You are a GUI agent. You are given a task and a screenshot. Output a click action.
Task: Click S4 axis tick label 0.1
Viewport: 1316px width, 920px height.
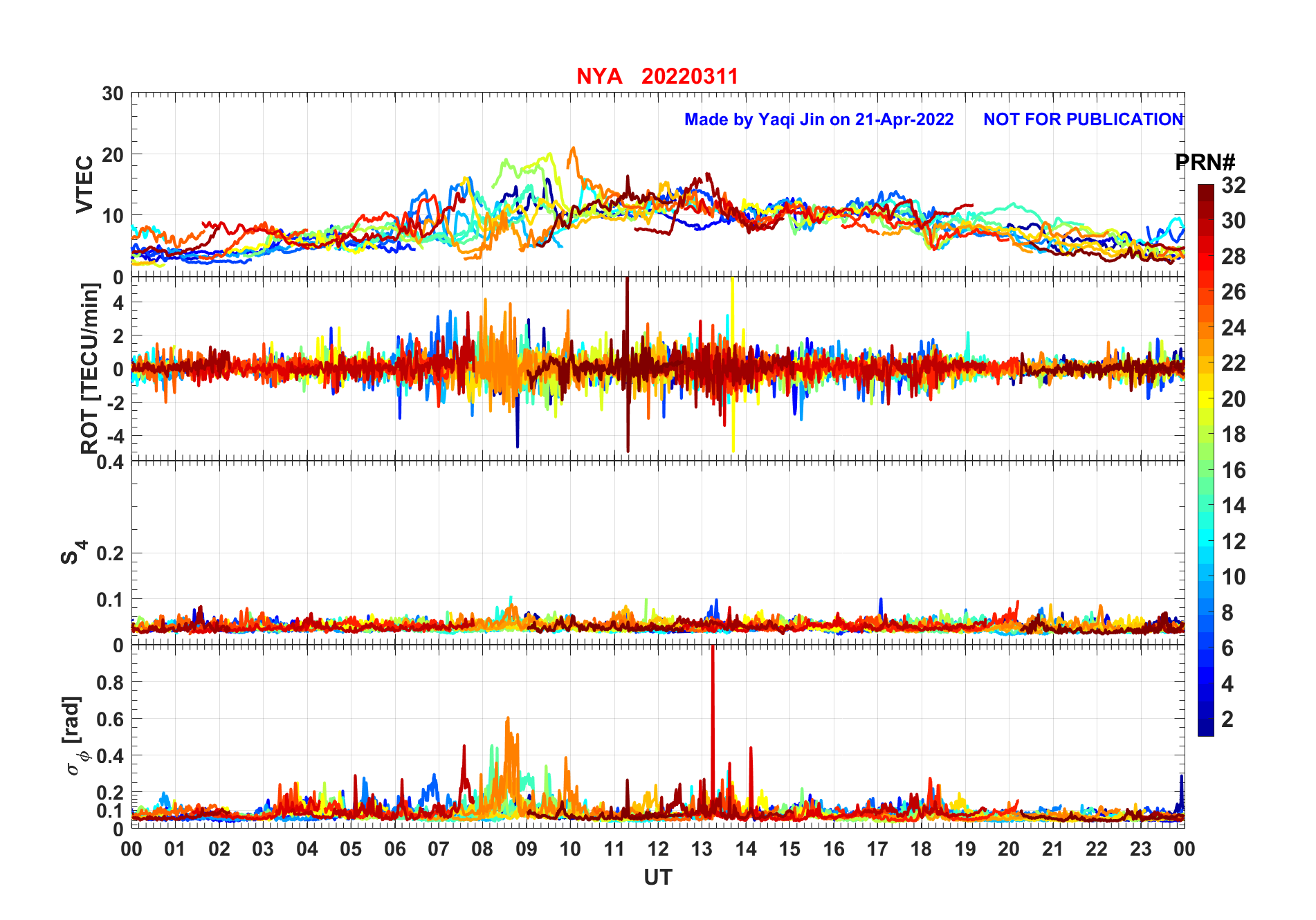[109, 600]
